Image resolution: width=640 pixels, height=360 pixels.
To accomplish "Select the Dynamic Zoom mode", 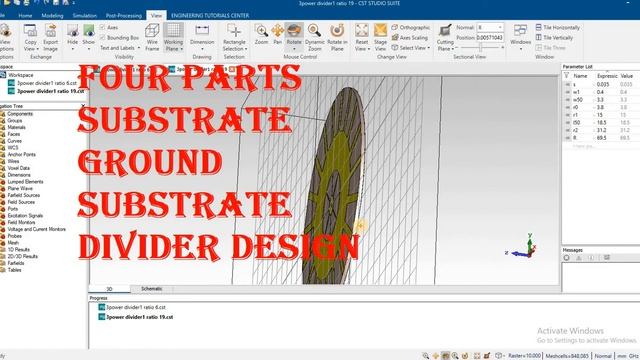I will point(315,37).
